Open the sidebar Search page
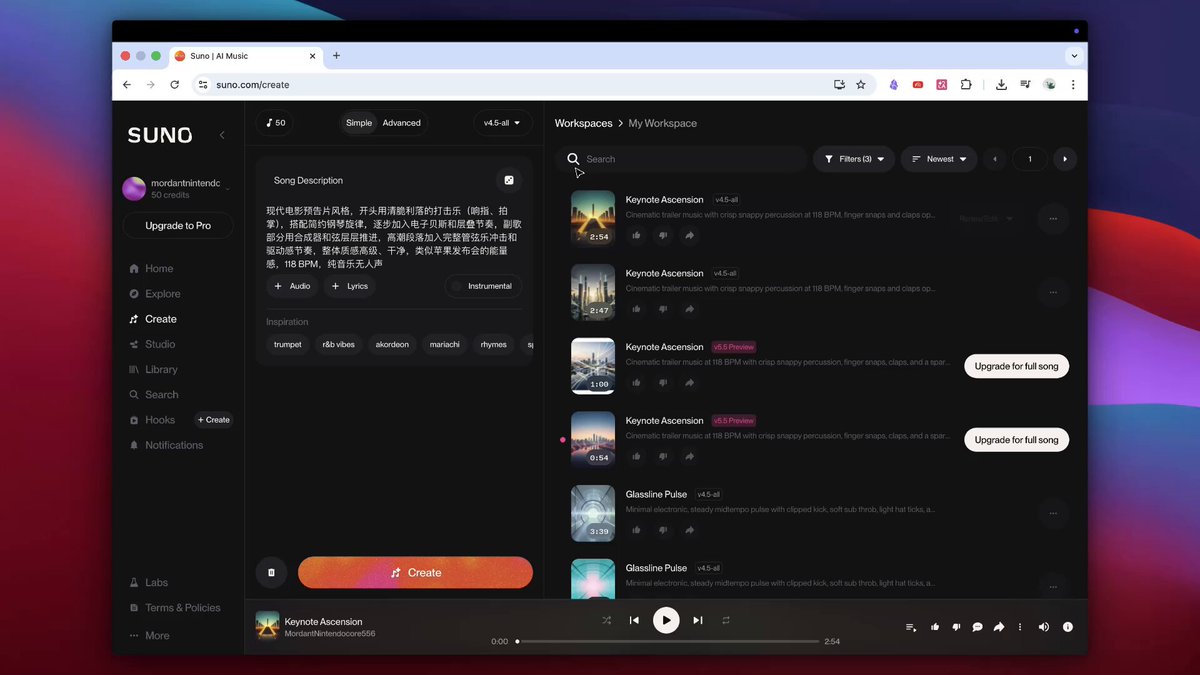Image resolution: width=1200 pixels, height=675 pixels. point(153,395)
